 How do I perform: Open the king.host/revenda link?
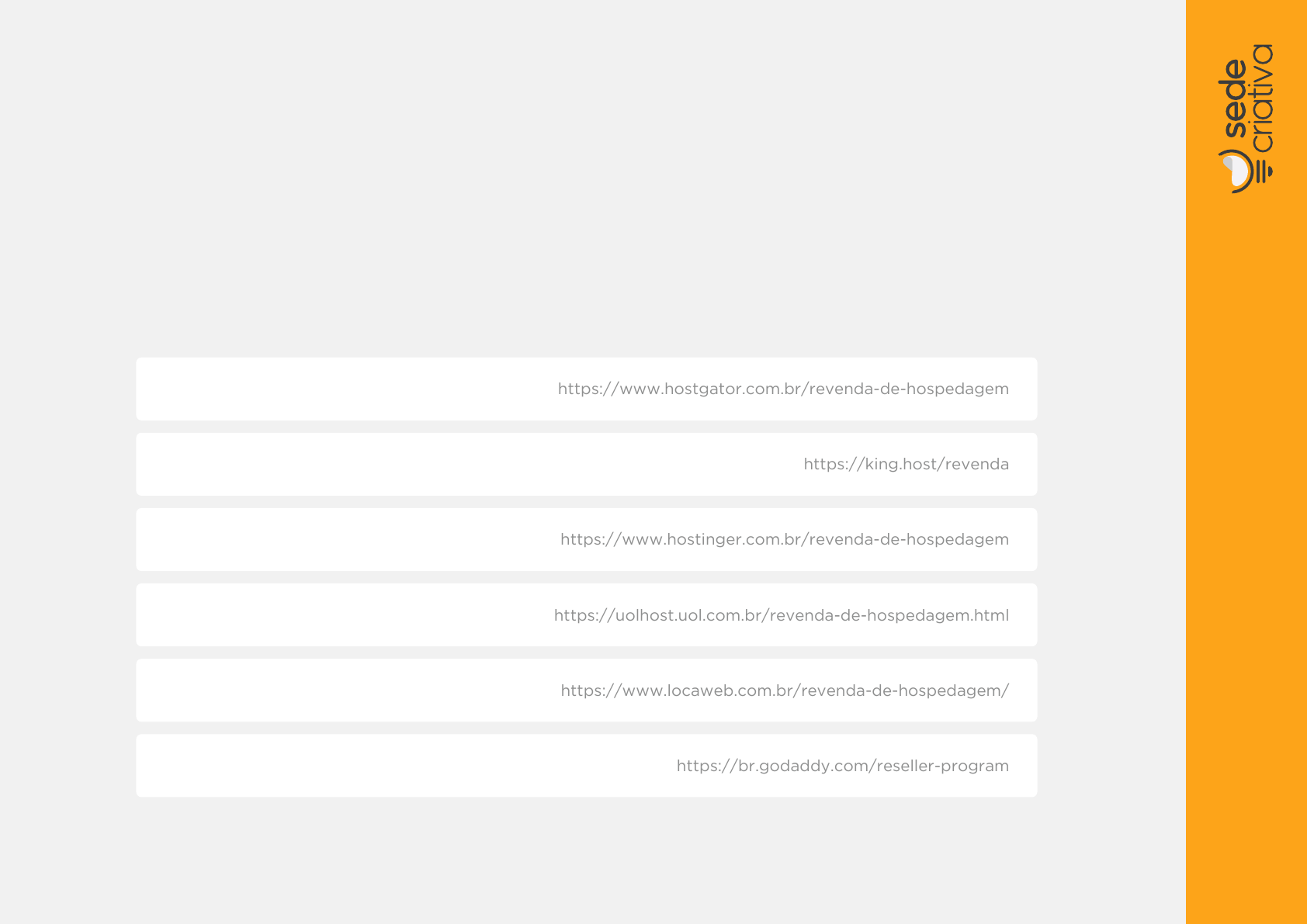tap(906, 464)
